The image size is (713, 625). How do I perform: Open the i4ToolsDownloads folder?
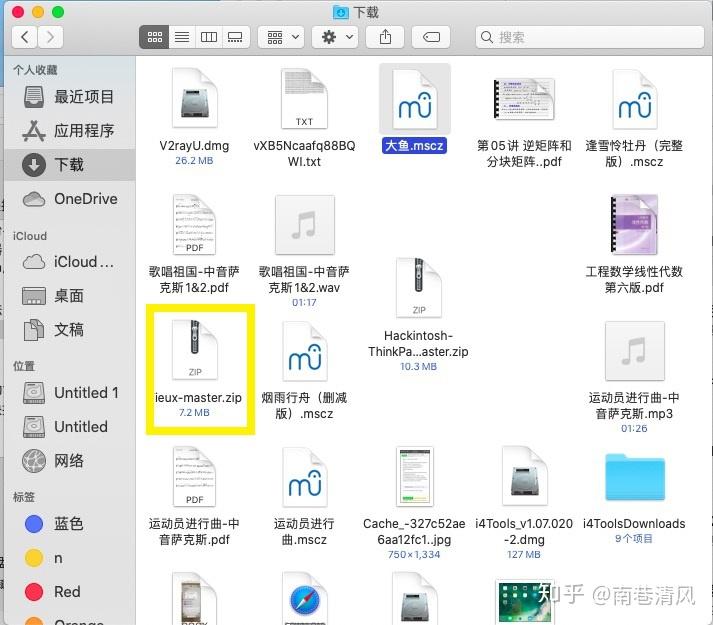point(634,495)
